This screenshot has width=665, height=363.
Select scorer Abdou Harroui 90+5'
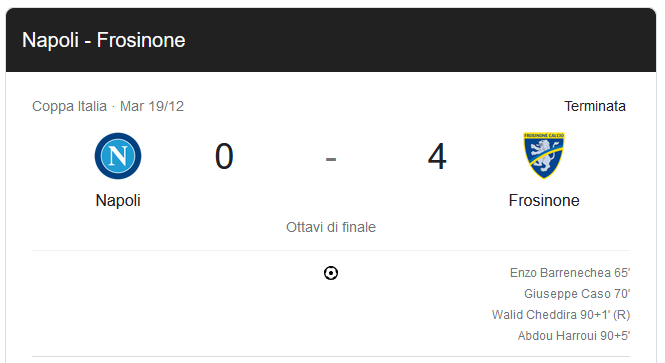pyautogui.click(x=574, y=336)
